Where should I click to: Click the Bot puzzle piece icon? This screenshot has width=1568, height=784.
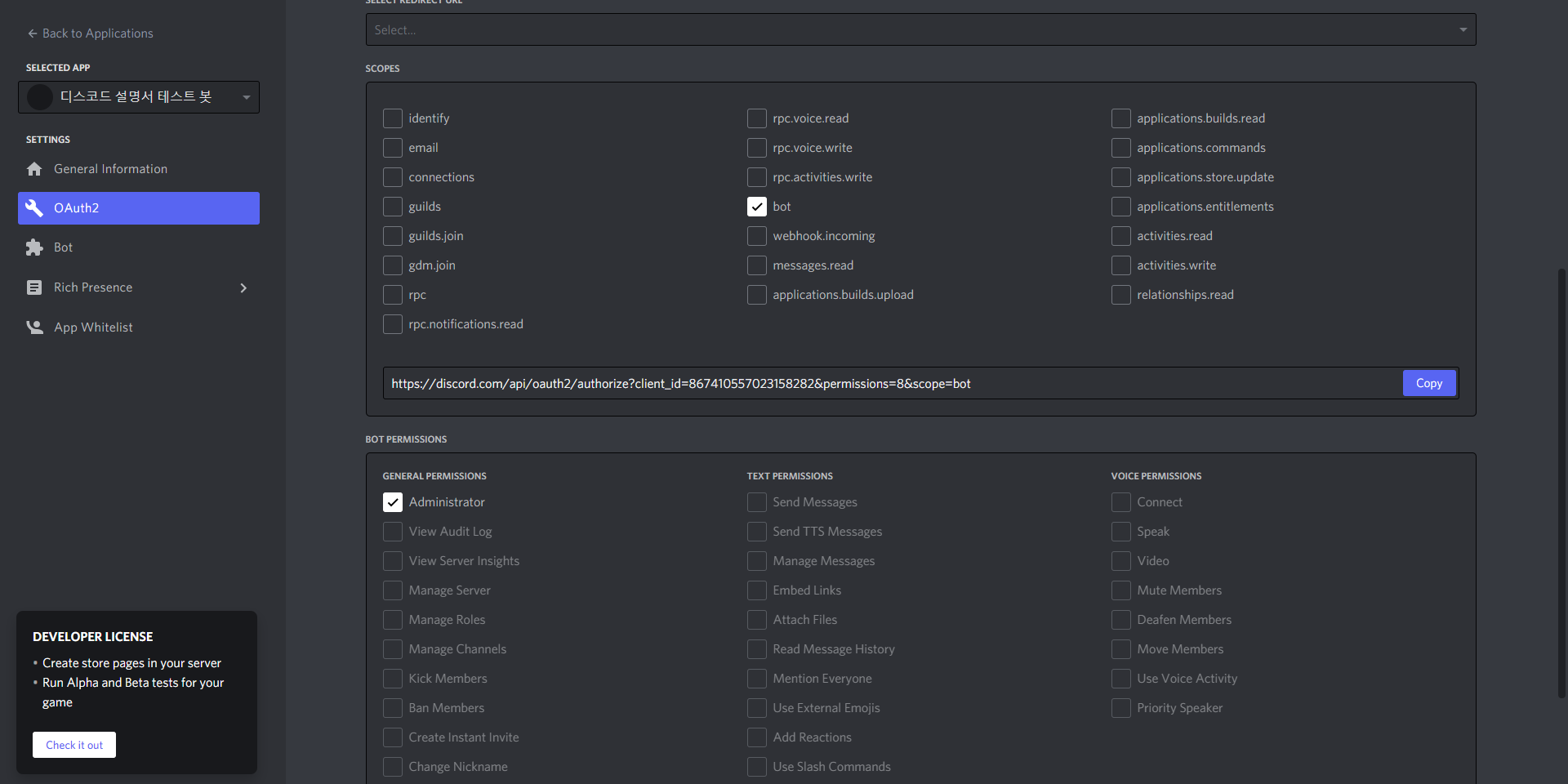click(34, 247)
